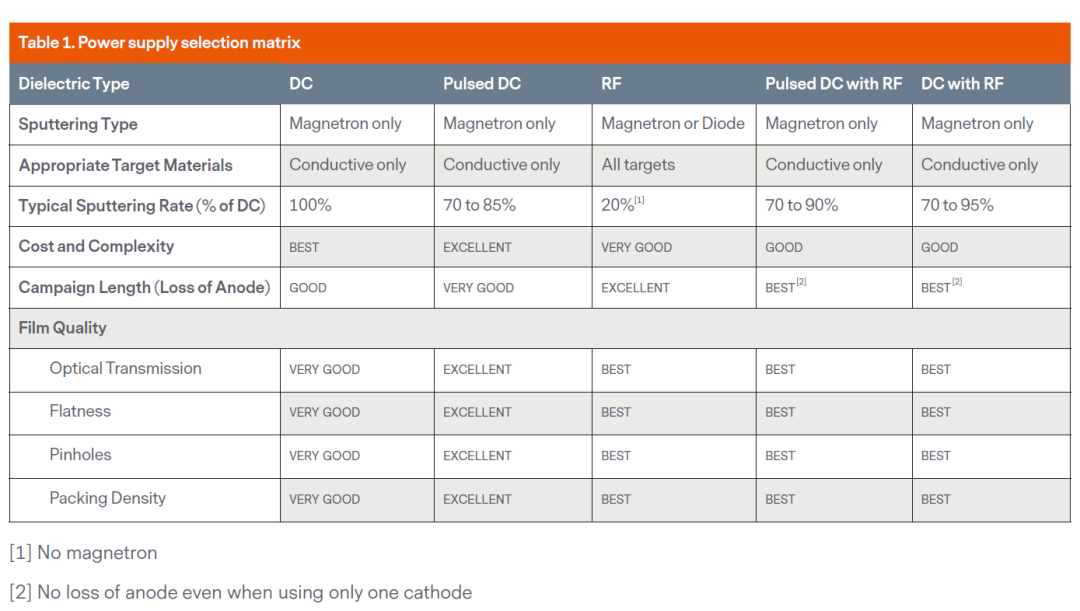Viewport: 1080px width, 611px height.
Task: Select the All targets cell
Action: pos(638,165)
